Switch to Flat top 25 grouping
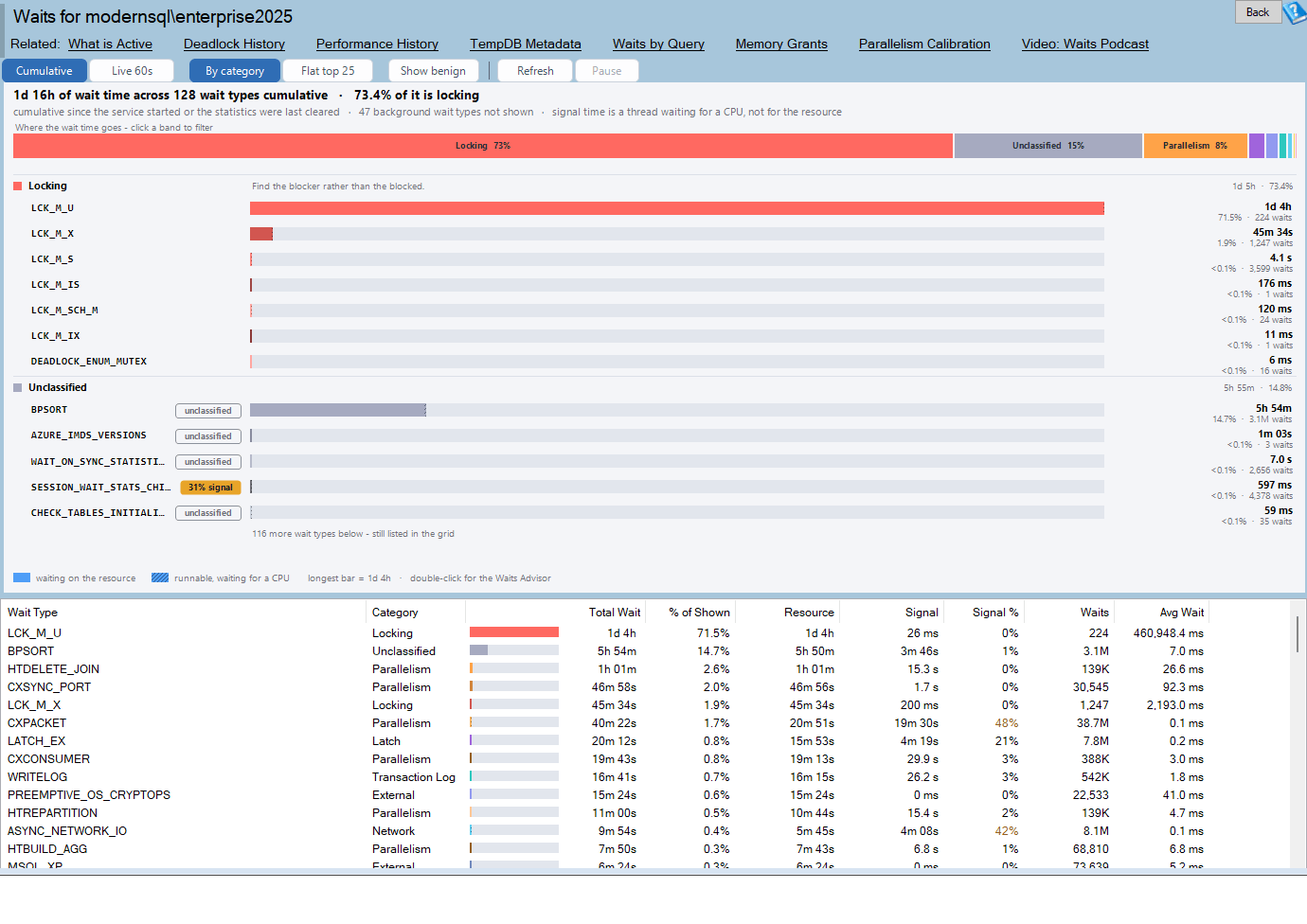This screenshot has width=1307, height=924. click(x=328, y=71)
